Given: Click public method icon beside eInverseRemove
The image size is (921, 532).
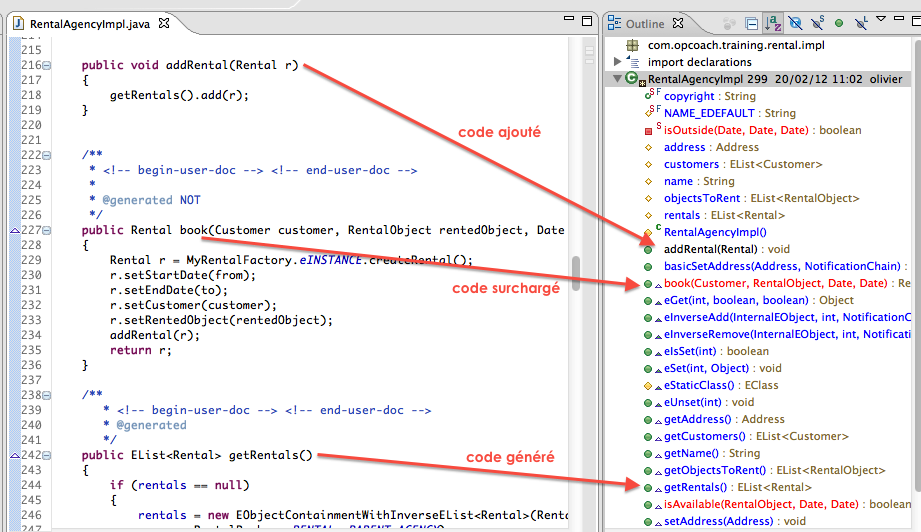Looking at the screenshot, I should pos(648,335).
